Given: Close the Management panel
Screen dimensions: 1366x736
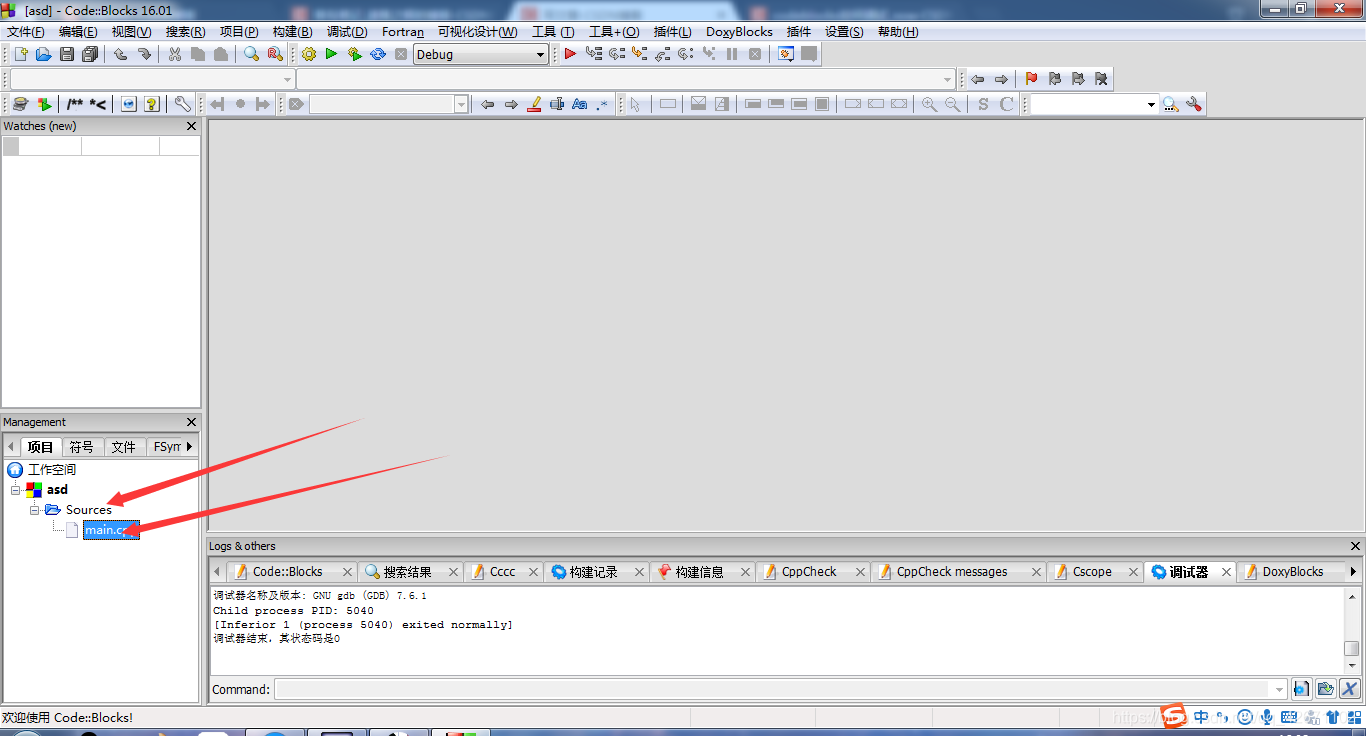Looking at the screenshot, I should click(192, 422).
